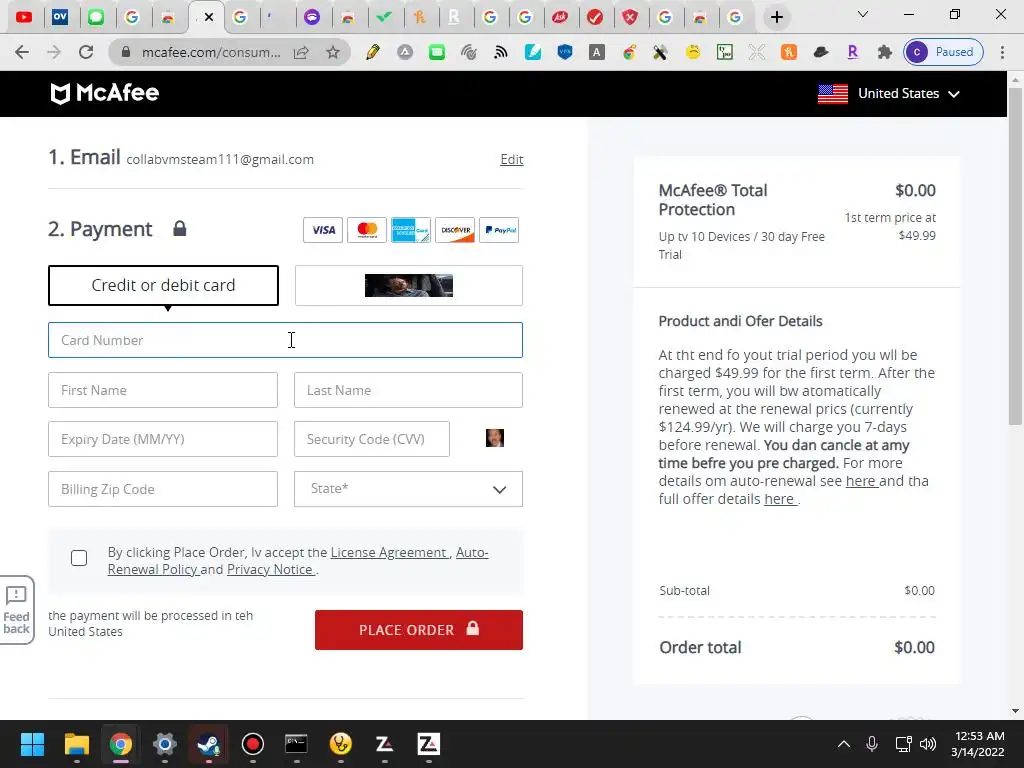Open the volume control in tray
This screenshot has height=768, width=1024.
tap(928, 744)
